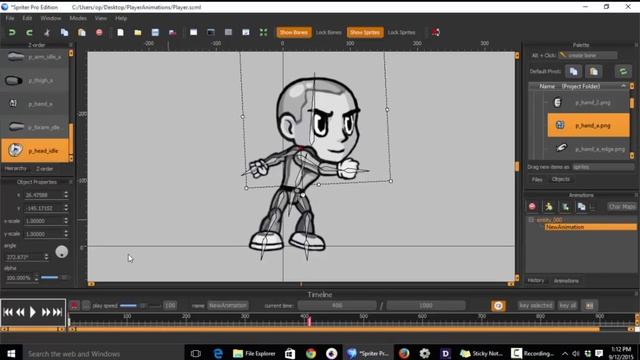640x360 pixels.
Task: Click the duplicate animation icon
Action: point(581,207)
